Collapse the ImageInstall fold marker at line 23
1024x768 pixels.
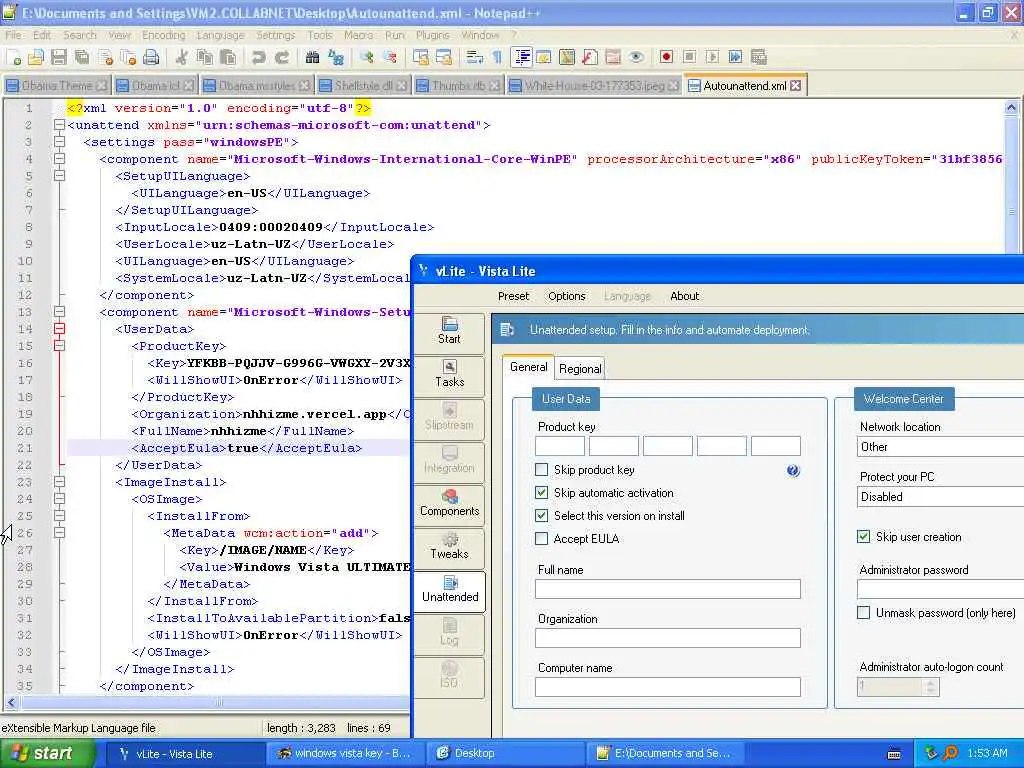[59, 482]
